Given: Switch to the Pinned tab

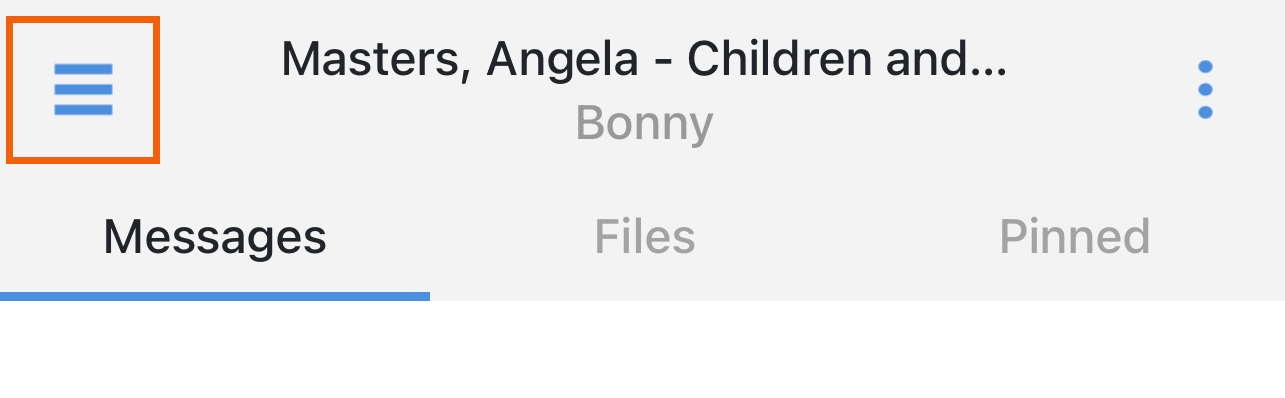Looking at the screenshot, I should pos(1075,237).
